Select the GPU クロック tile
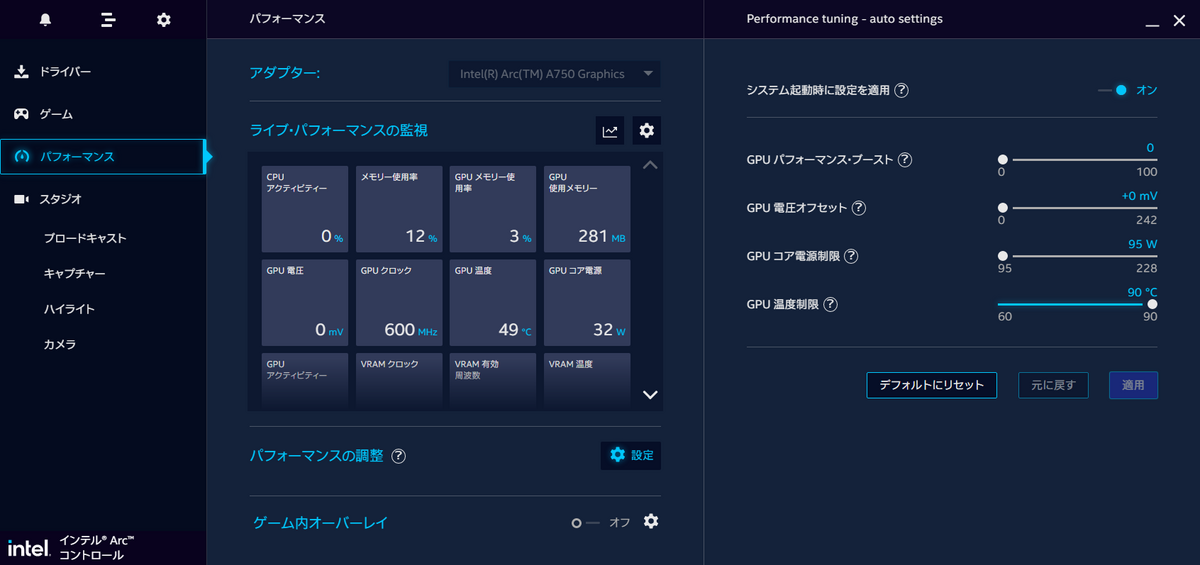Screen dimensions: 1200x565 pyautogui.click(x=399, y=303)
